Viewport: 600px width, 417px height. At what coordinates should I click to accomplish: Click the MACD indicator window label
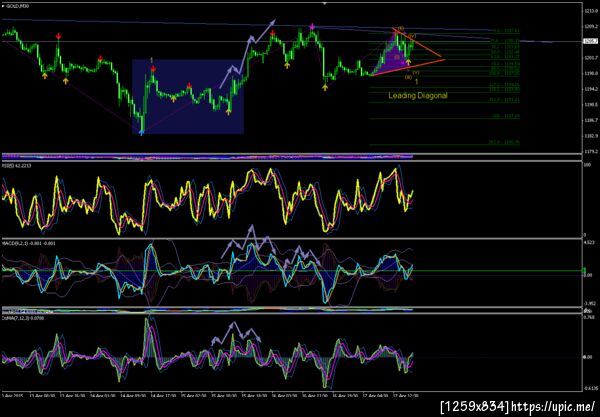29,243
